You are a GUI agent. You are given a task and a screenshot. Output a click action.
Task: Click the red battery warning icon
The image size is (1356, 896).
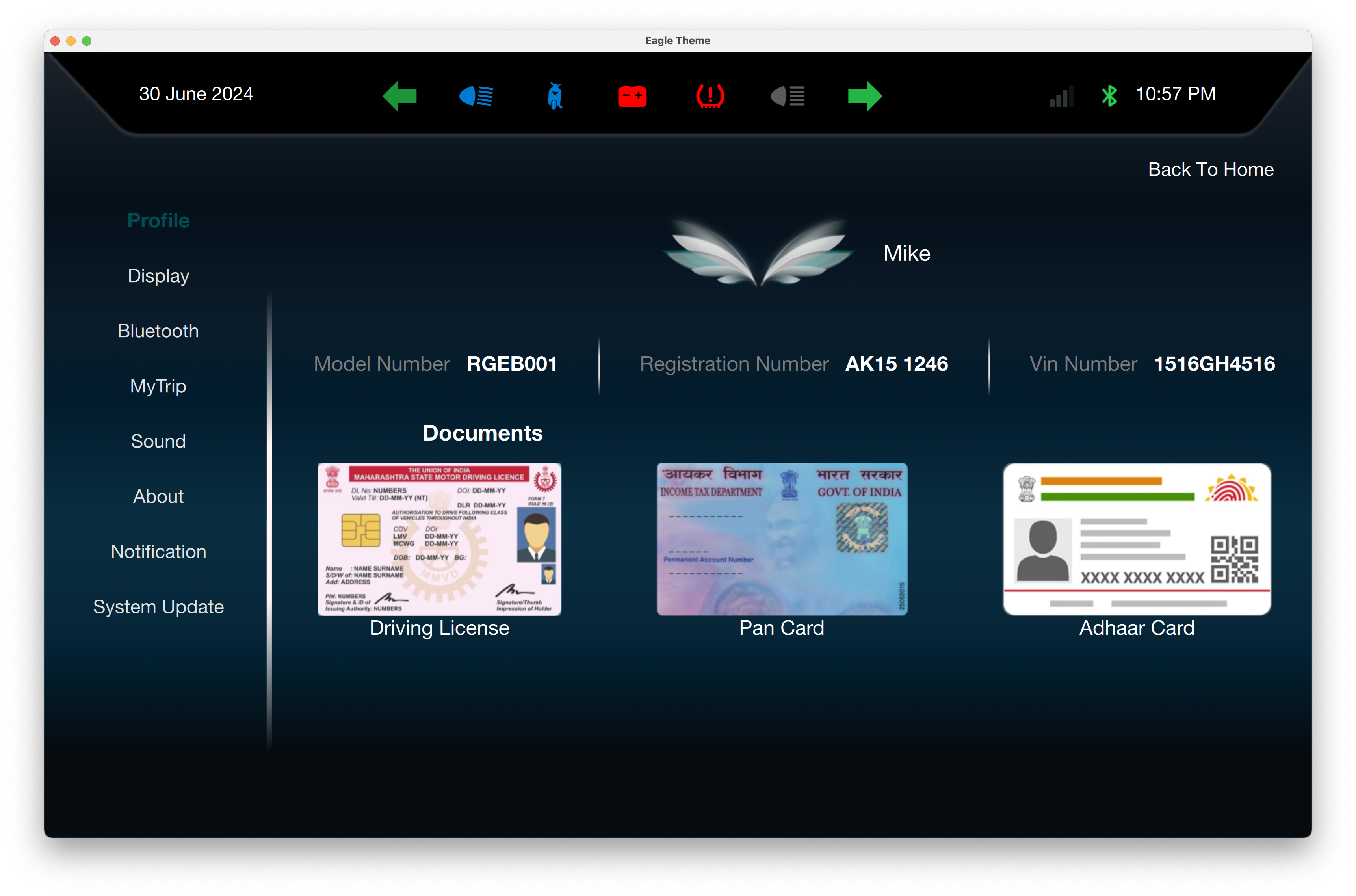[x=632, y=95]
